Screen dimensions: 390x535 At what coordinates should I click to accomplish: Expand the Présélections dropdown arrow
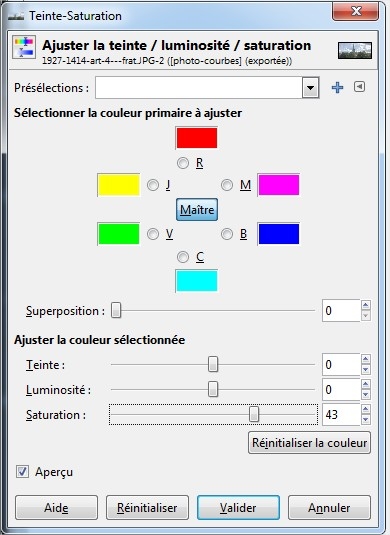[x=310, y=88]
